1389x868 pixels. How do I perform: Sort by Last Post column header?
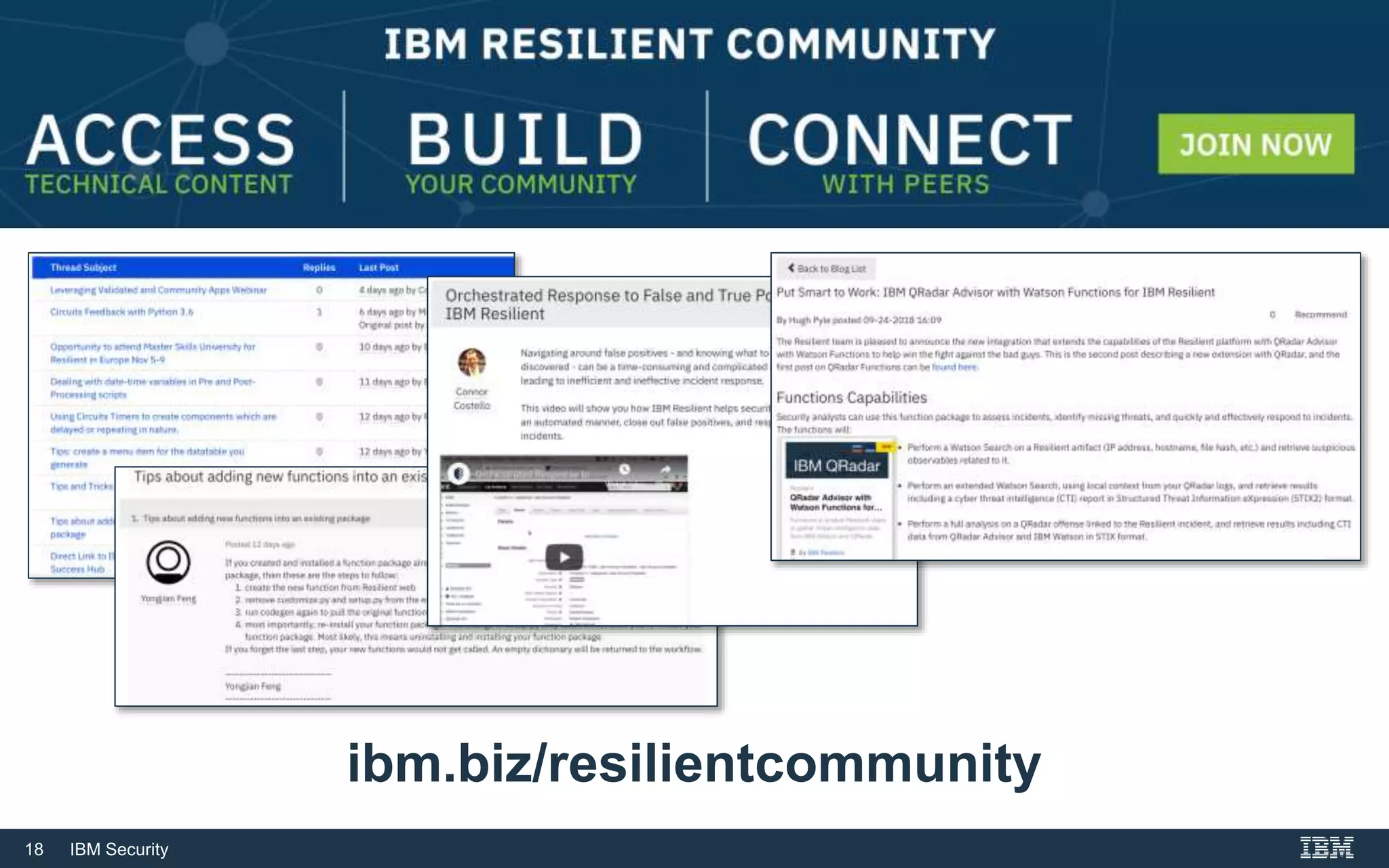[x=378, y=267]
